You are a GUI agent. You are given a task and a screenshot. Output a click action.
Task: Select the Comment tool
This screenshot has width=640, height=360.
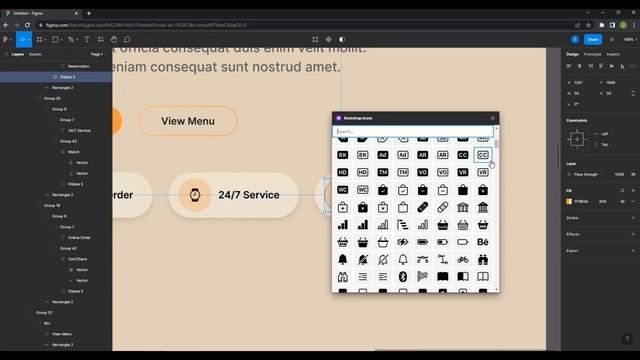coord(127,40)
